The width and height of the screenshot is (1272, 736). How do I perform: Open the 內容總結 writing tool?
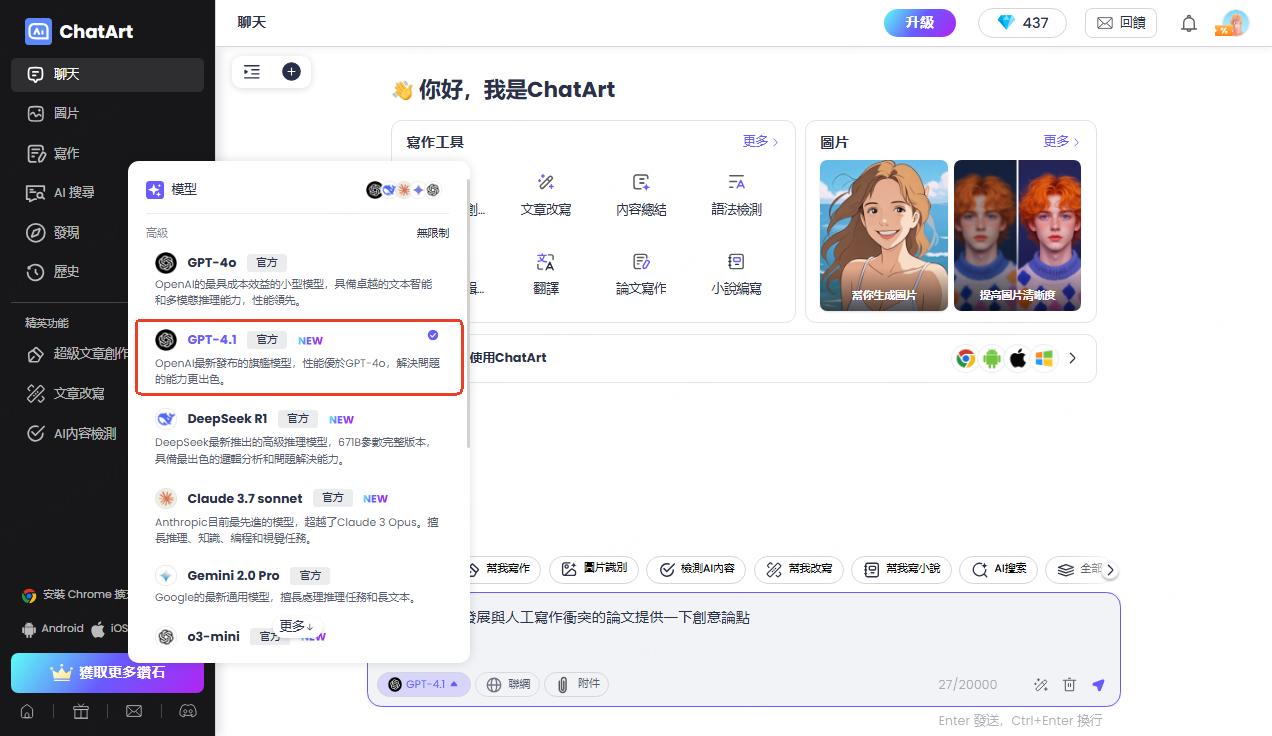tap(641, 195)
